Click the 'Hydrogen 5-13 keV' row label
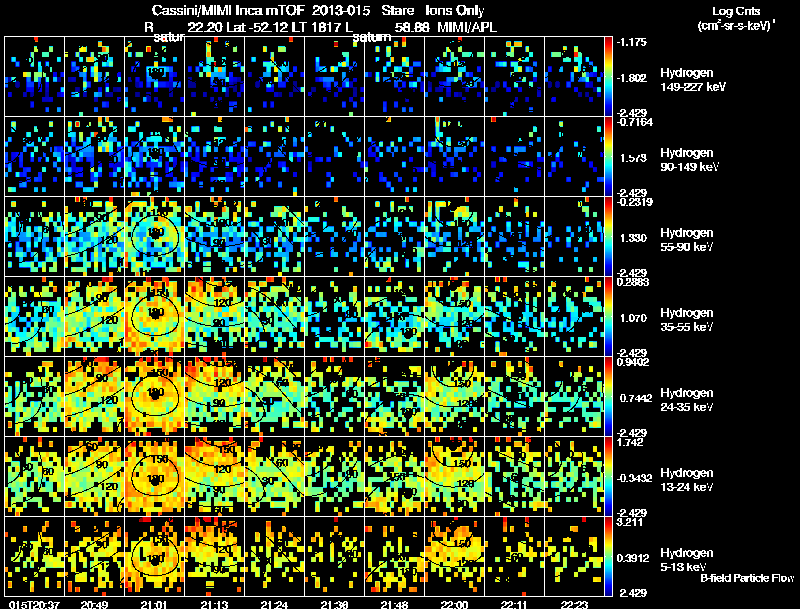Image resolution: width=800 pixels, height=609 pixels. (687, 560)
